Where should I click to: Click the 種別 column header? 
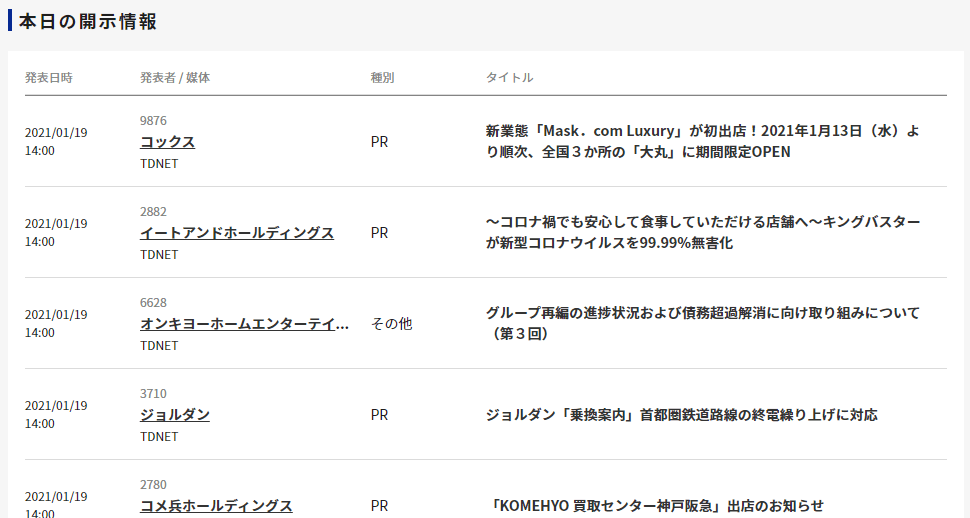click(x=382, y=78)
